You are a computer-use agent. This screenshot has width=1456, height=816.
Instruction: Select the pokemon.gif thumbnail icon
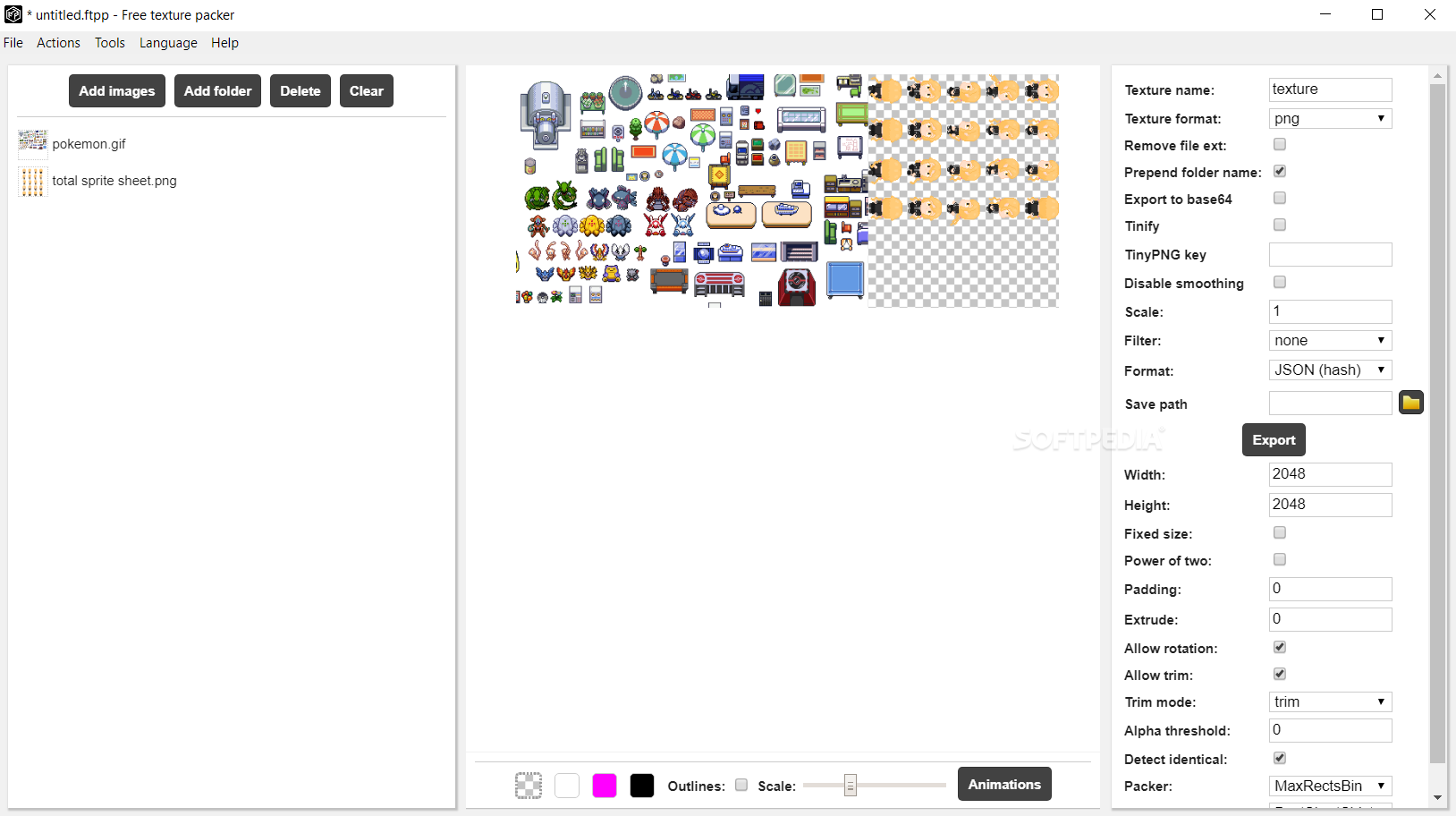[32, 144]
